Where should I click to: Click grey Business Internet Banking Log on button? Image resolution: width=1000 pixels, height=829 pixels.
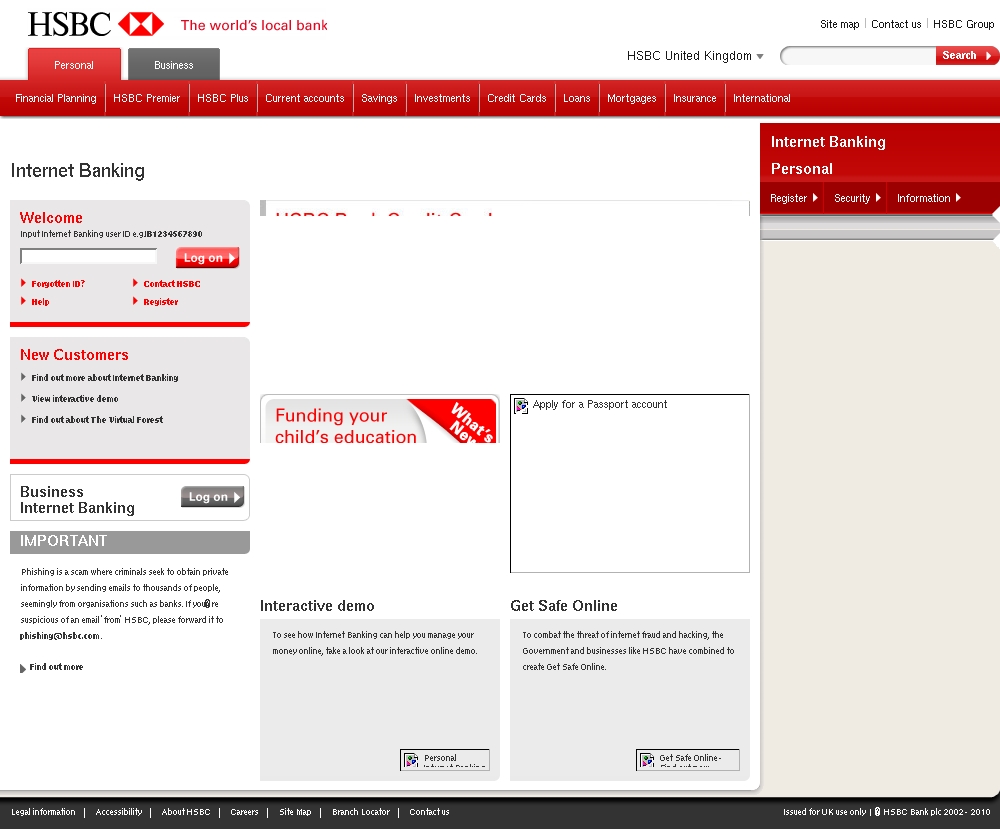212,497
